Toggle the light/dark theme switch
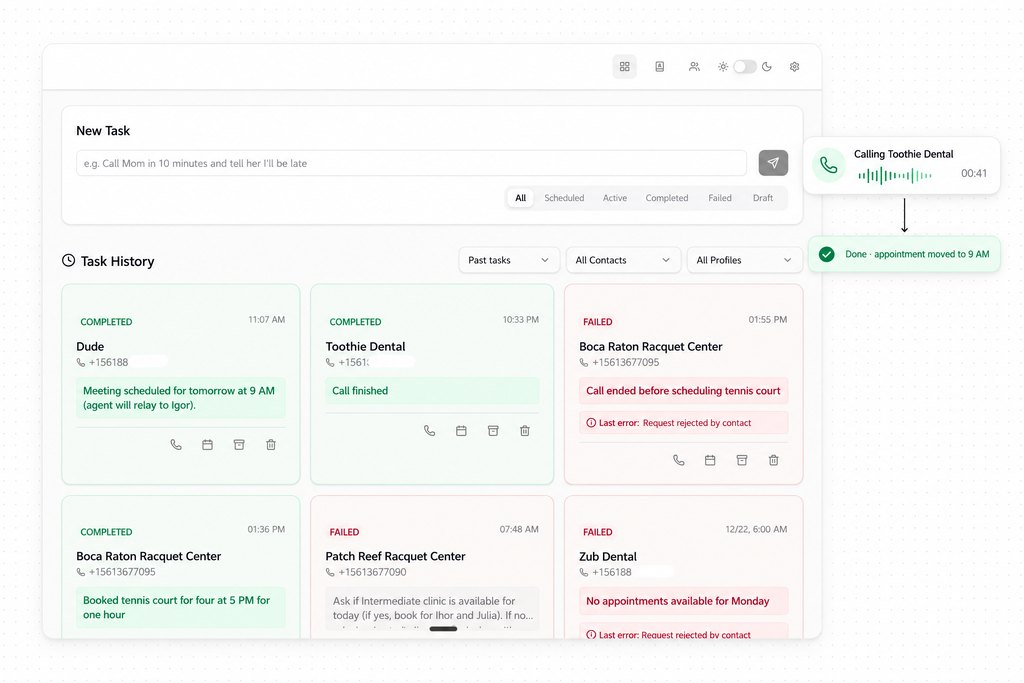 (744, 67)
